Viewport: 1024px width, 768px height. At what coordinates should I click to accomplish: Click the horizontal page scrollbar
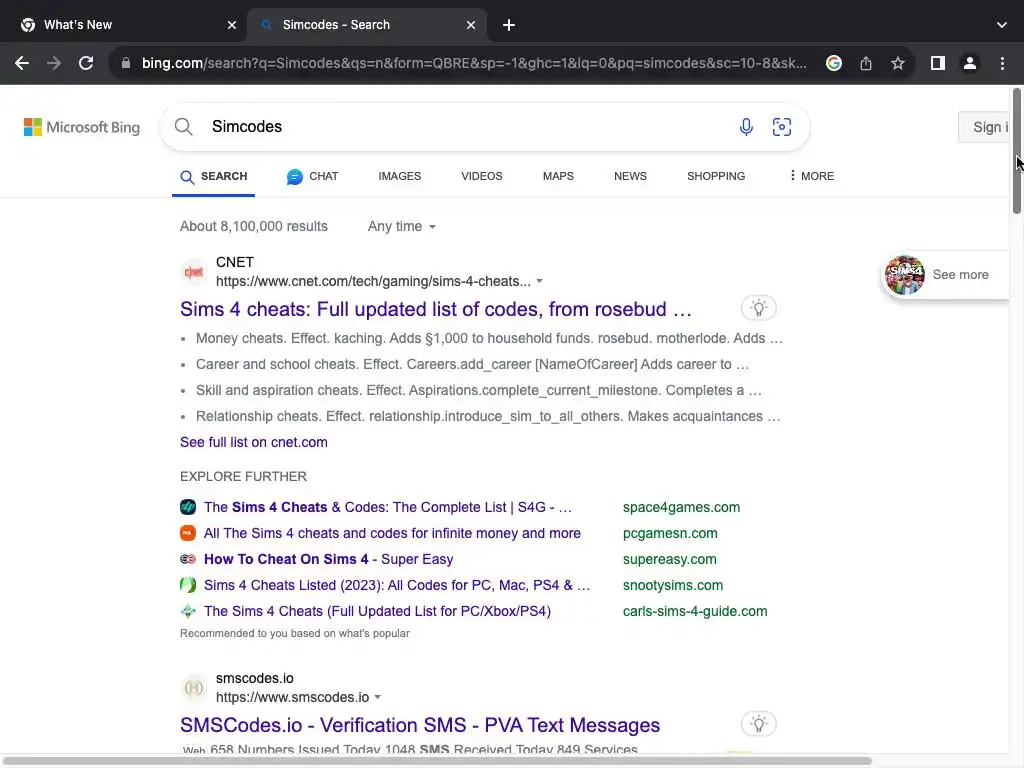[x=438, y=761]
